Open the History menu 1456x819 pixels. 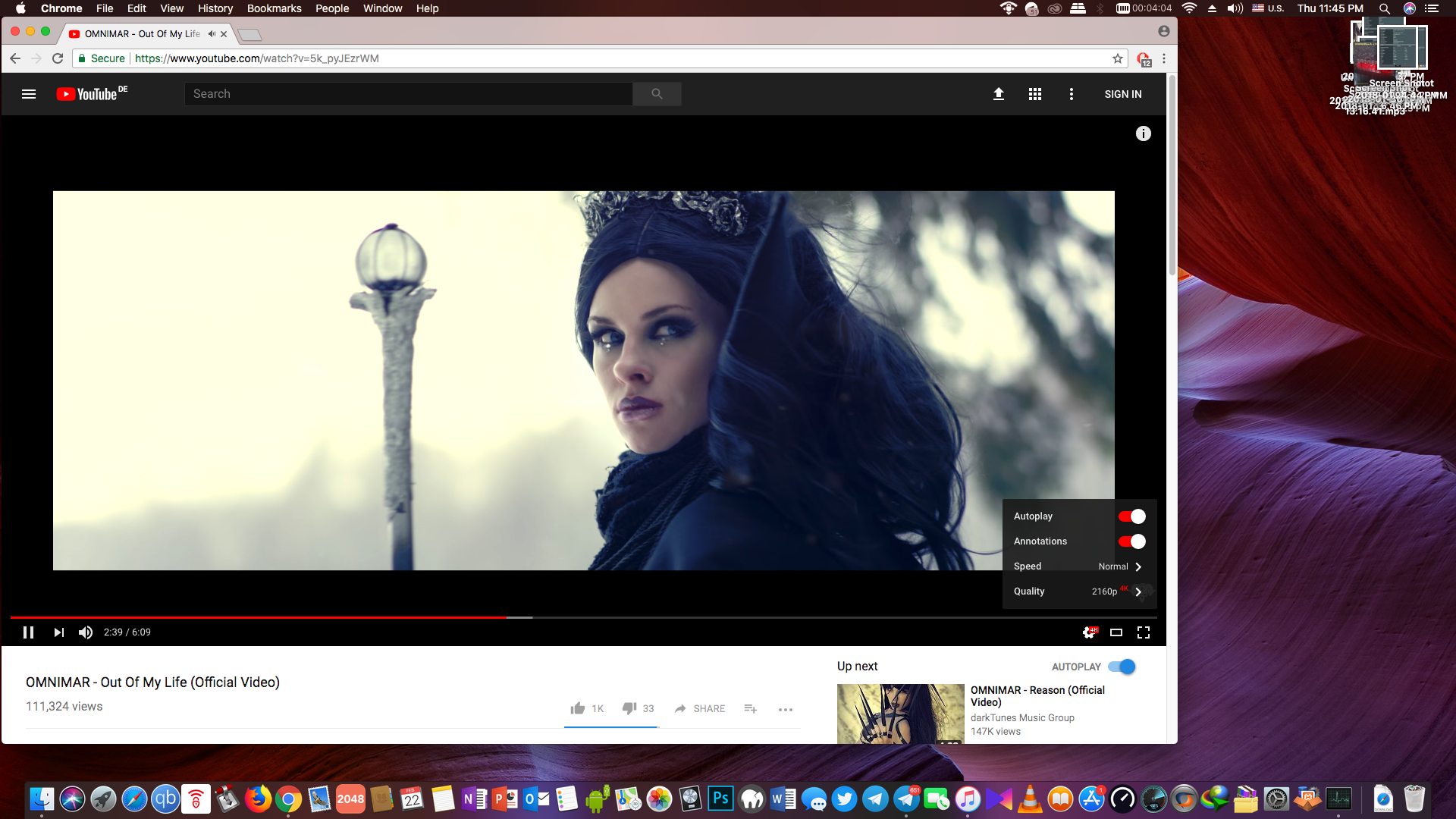215,8
